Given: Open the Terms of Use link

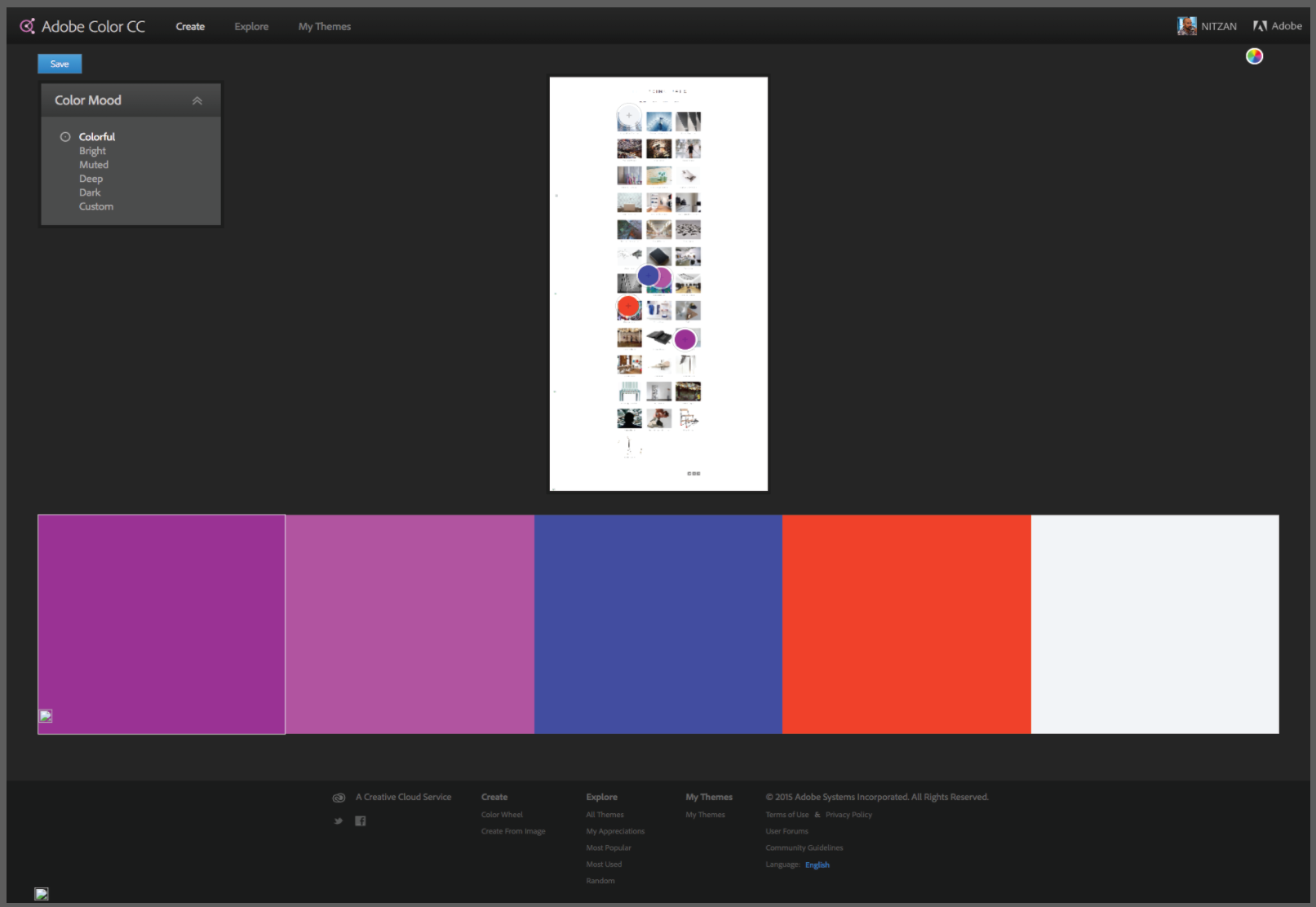Looking at the screenshot, I should tap(787, 815).
